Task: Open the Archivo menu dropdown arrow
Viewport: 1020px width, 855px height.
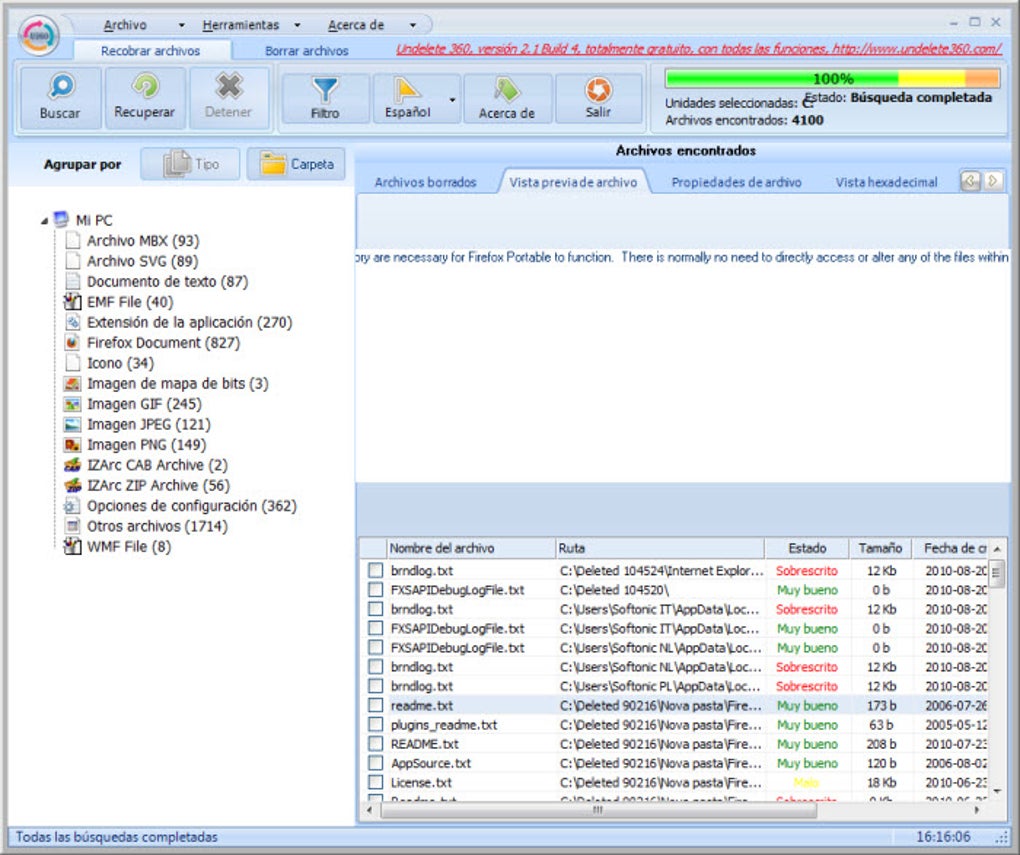Action: 181,25
